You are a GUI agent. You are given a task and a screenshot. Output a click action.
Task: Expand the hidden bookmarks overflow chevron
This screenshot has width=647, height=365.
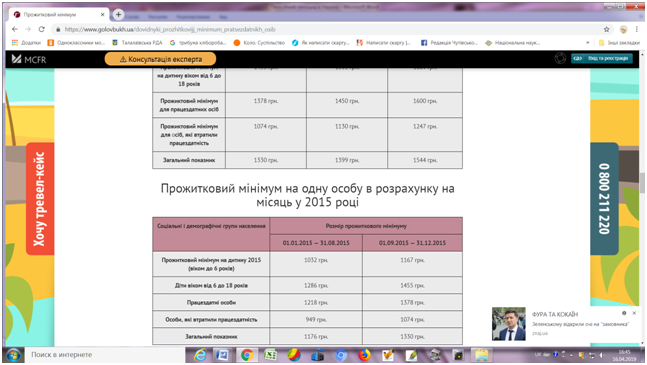[588, 42]
